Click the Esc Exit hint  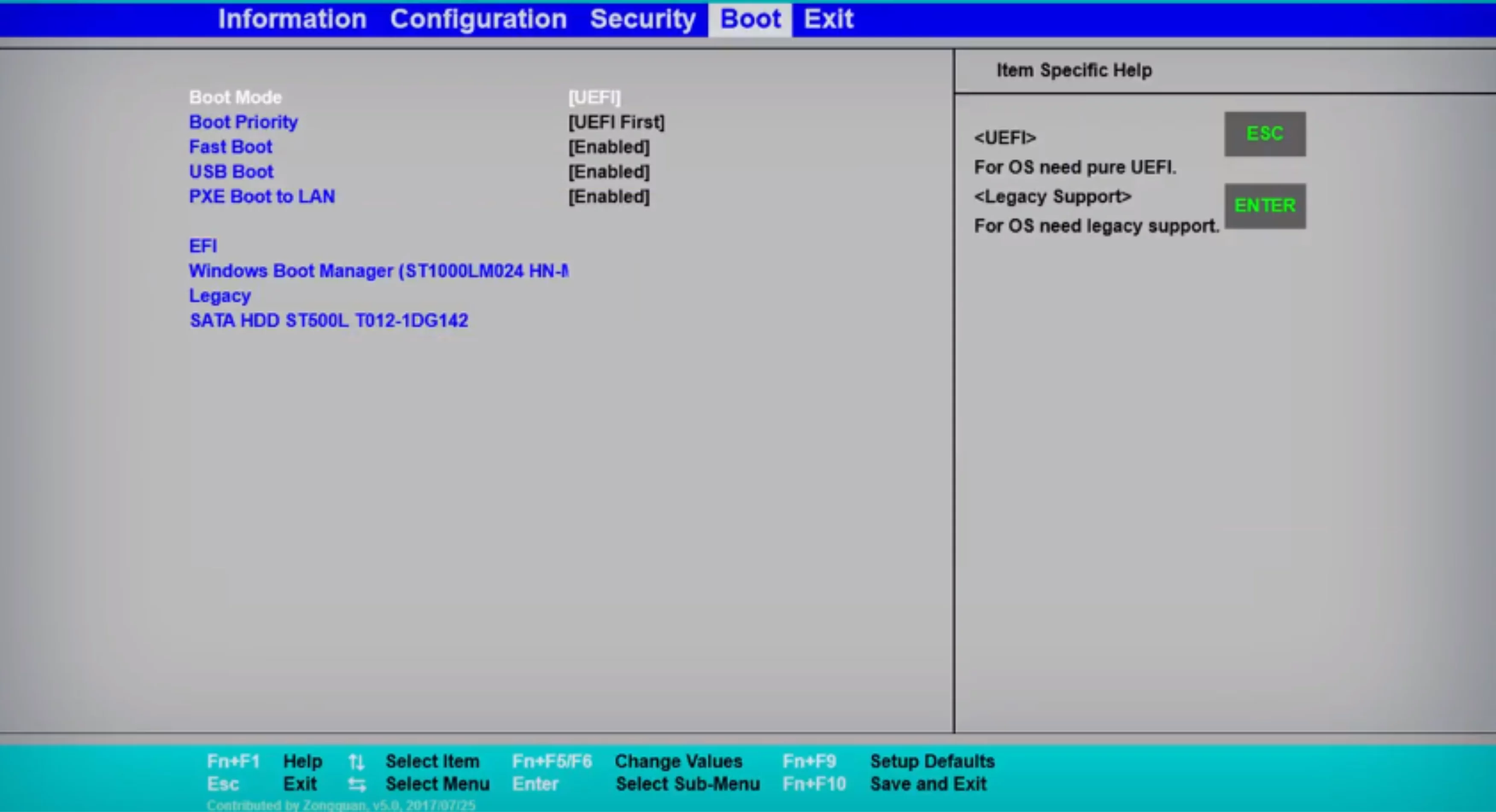coord(262,784)
